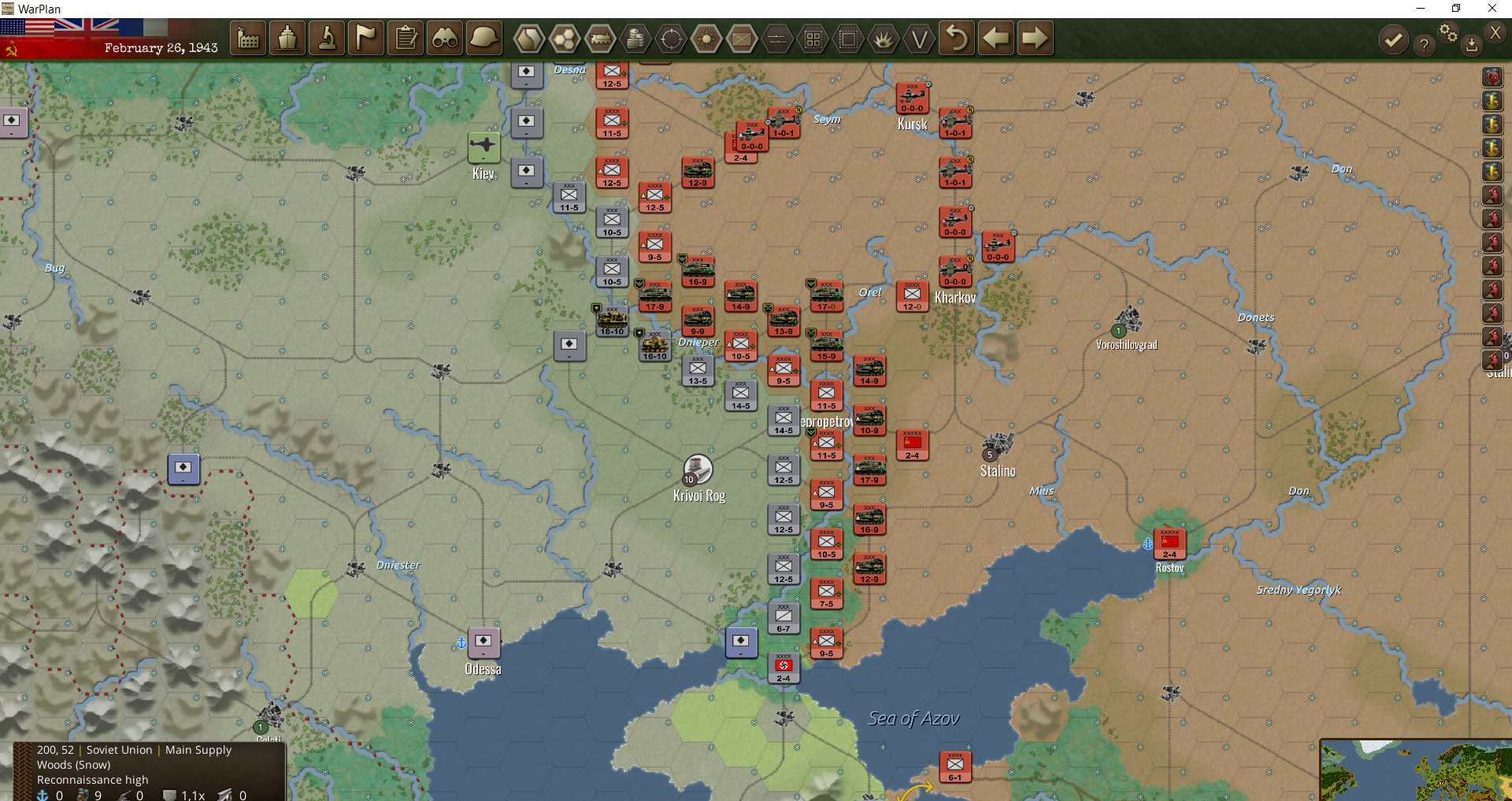Save game with the download icon
The height and width of the screenshot is (801, 1512).
[x=1471, y=45]
